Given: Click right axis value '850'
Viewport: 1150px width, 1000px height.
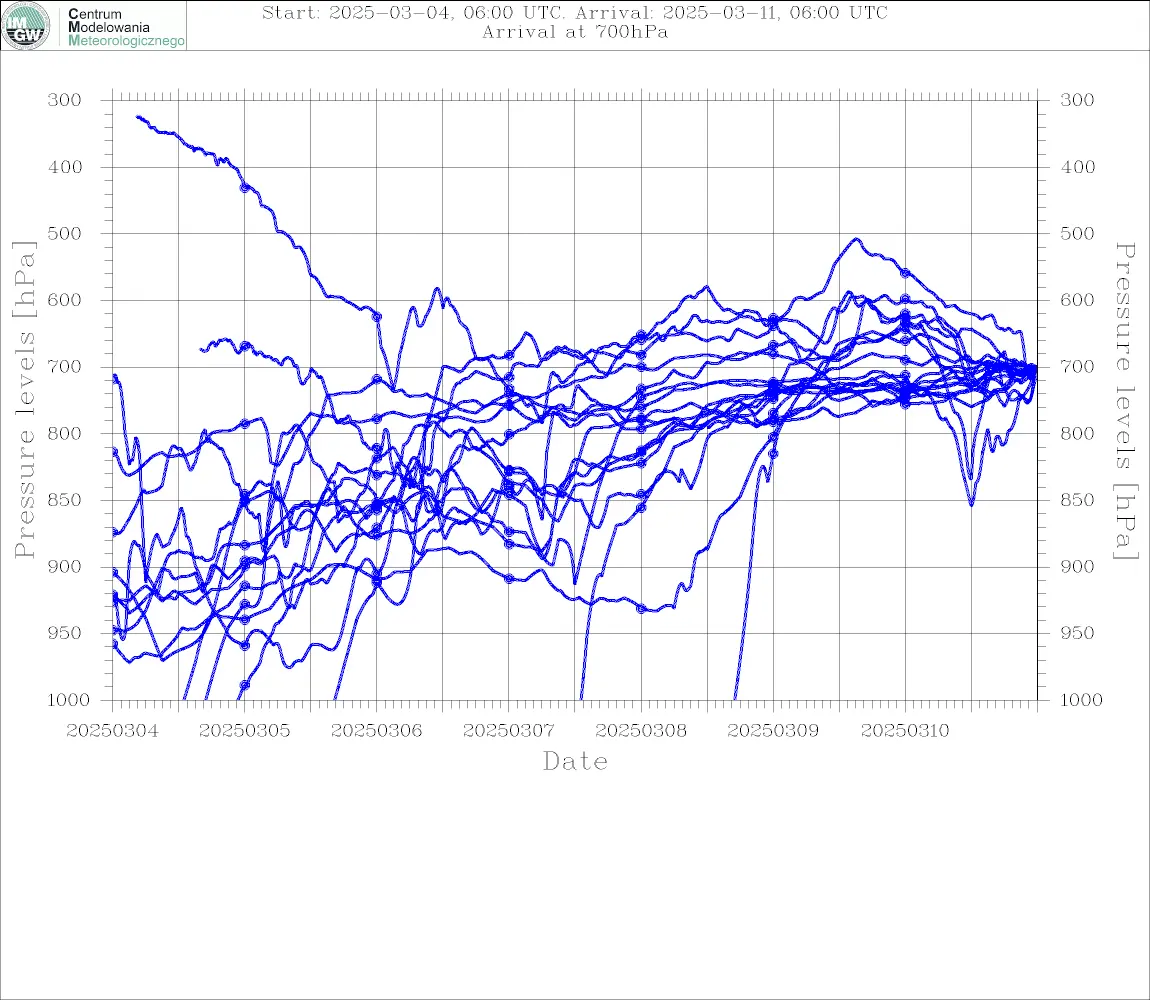Looking at the screenshot, I should 1077,500.
